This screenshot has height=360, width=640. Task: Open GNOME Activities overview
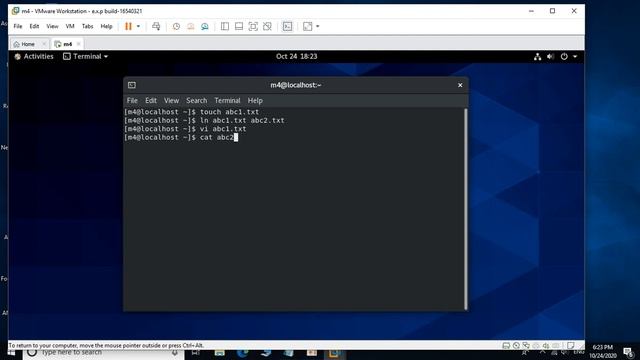coord(34,56)
